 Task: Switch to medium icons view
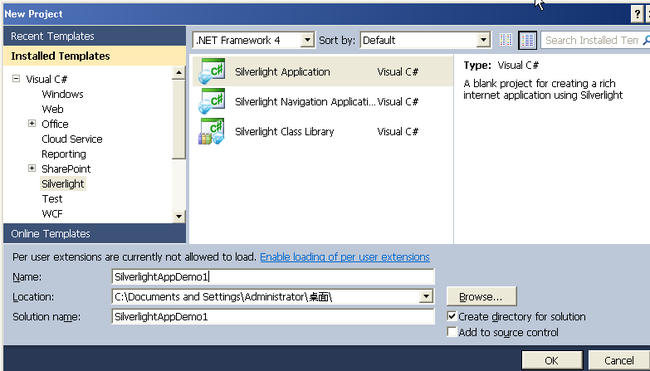coord(527,40)
